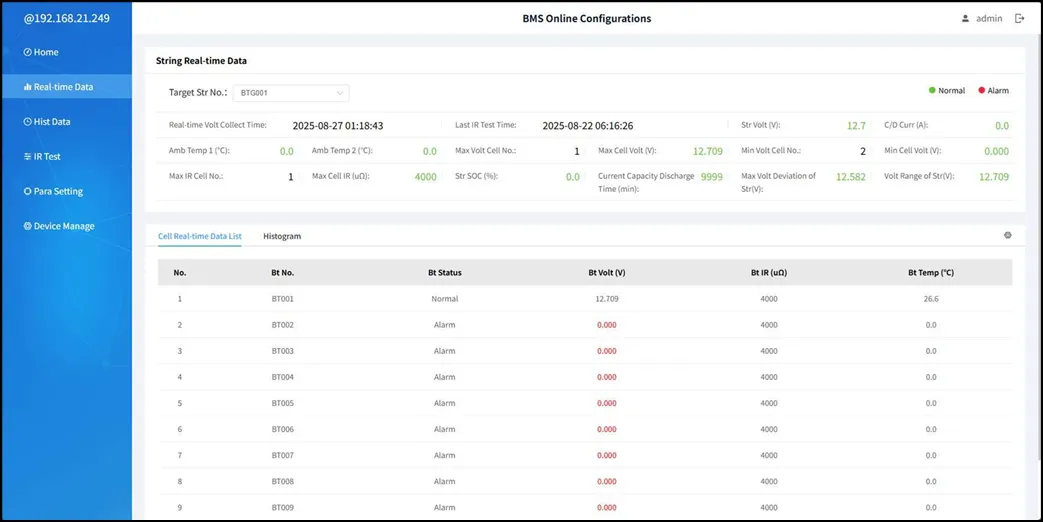Click the admin username

[988, 19]
